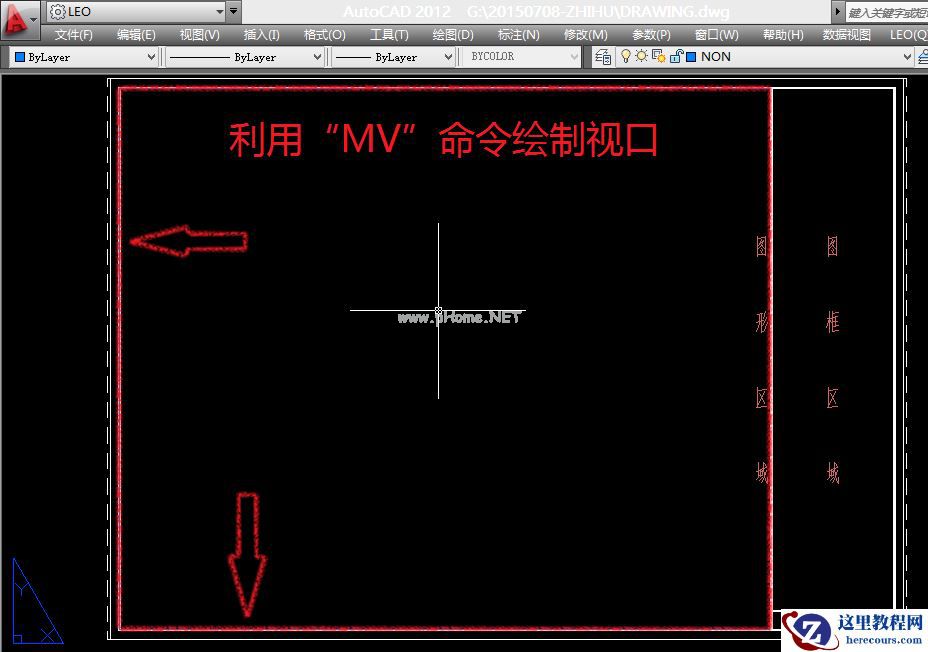Viewport: 928px width, 652px height.
Task: Toggle the lock icon for layer NON
Action: coord(676,56)
